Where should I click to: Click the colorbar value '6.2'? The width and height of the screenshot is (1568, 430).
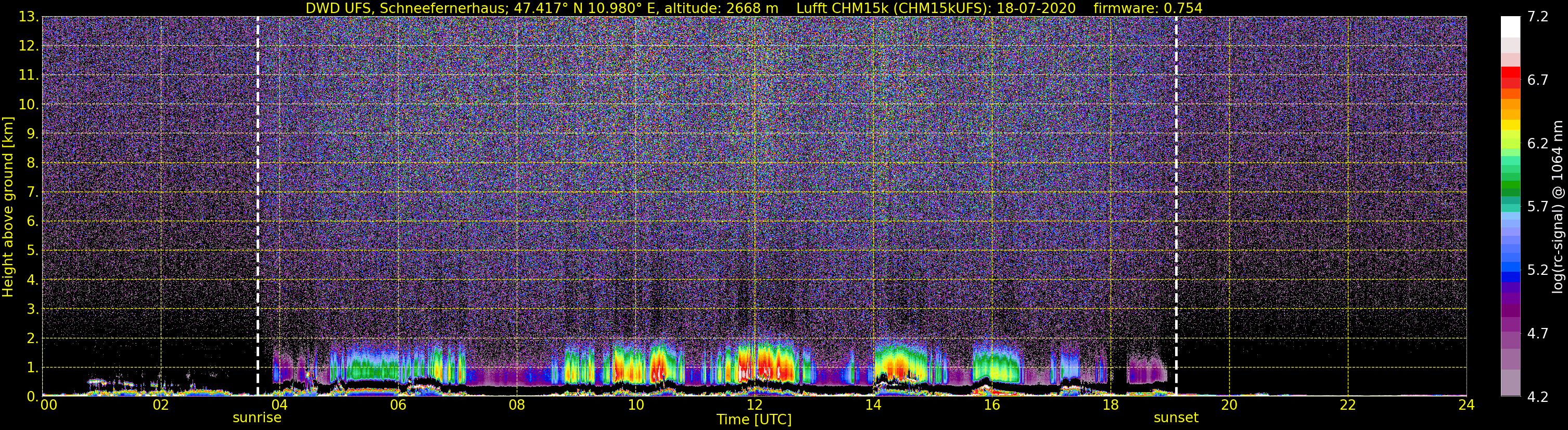[x=1538, y=144]
